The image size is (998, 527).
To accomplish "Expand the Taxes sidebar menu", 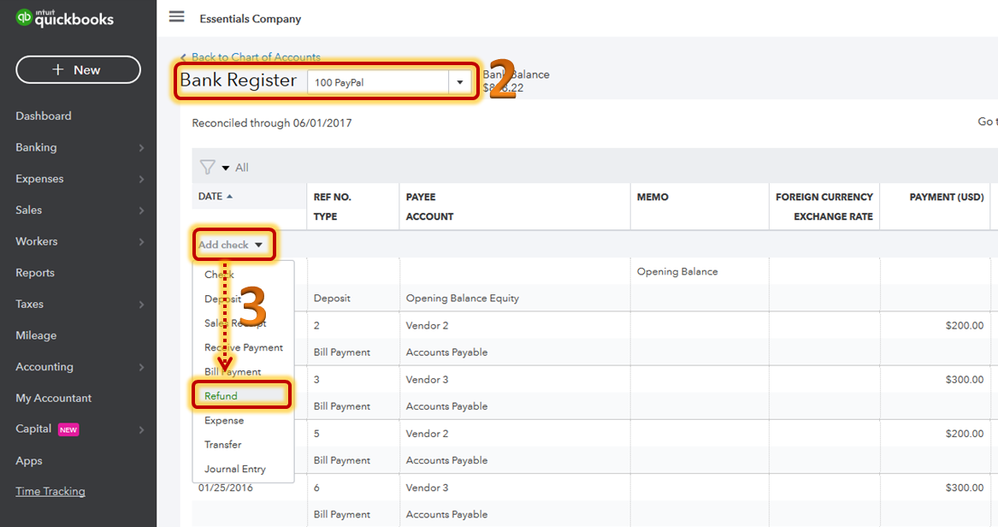I will [x=78, y=304].
